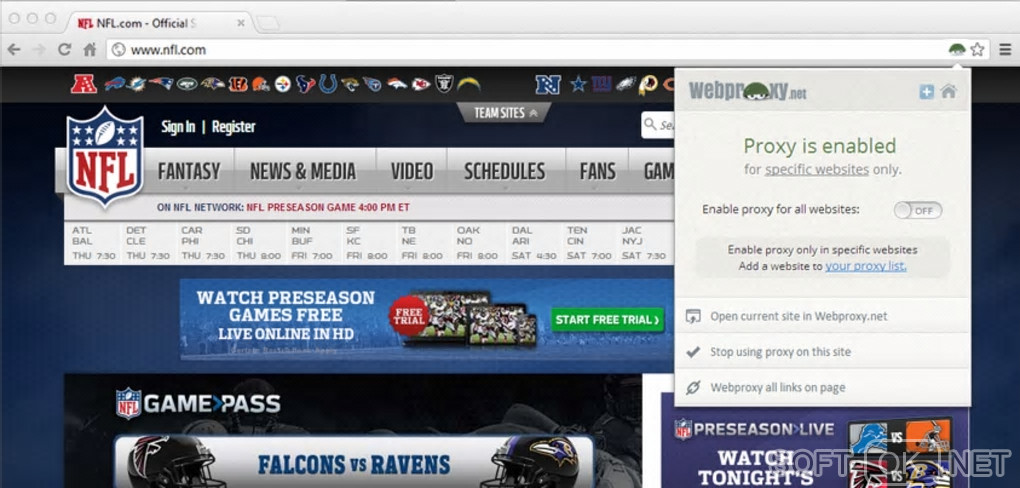Open the New England Patriots team icon

[161, 83]
